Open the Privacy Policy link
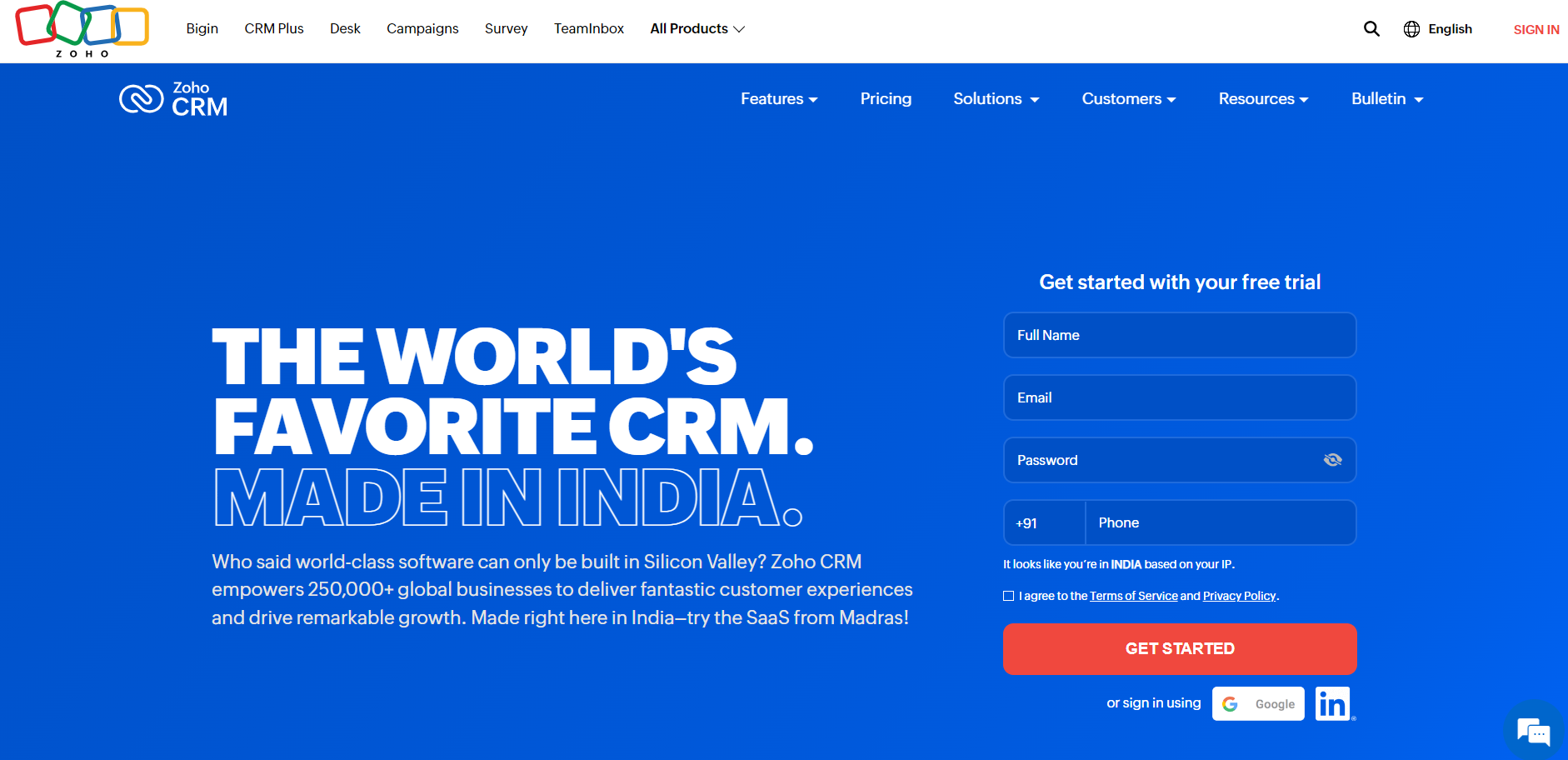This screenshot has height=760, width=1568. (x=1239, y=597)
